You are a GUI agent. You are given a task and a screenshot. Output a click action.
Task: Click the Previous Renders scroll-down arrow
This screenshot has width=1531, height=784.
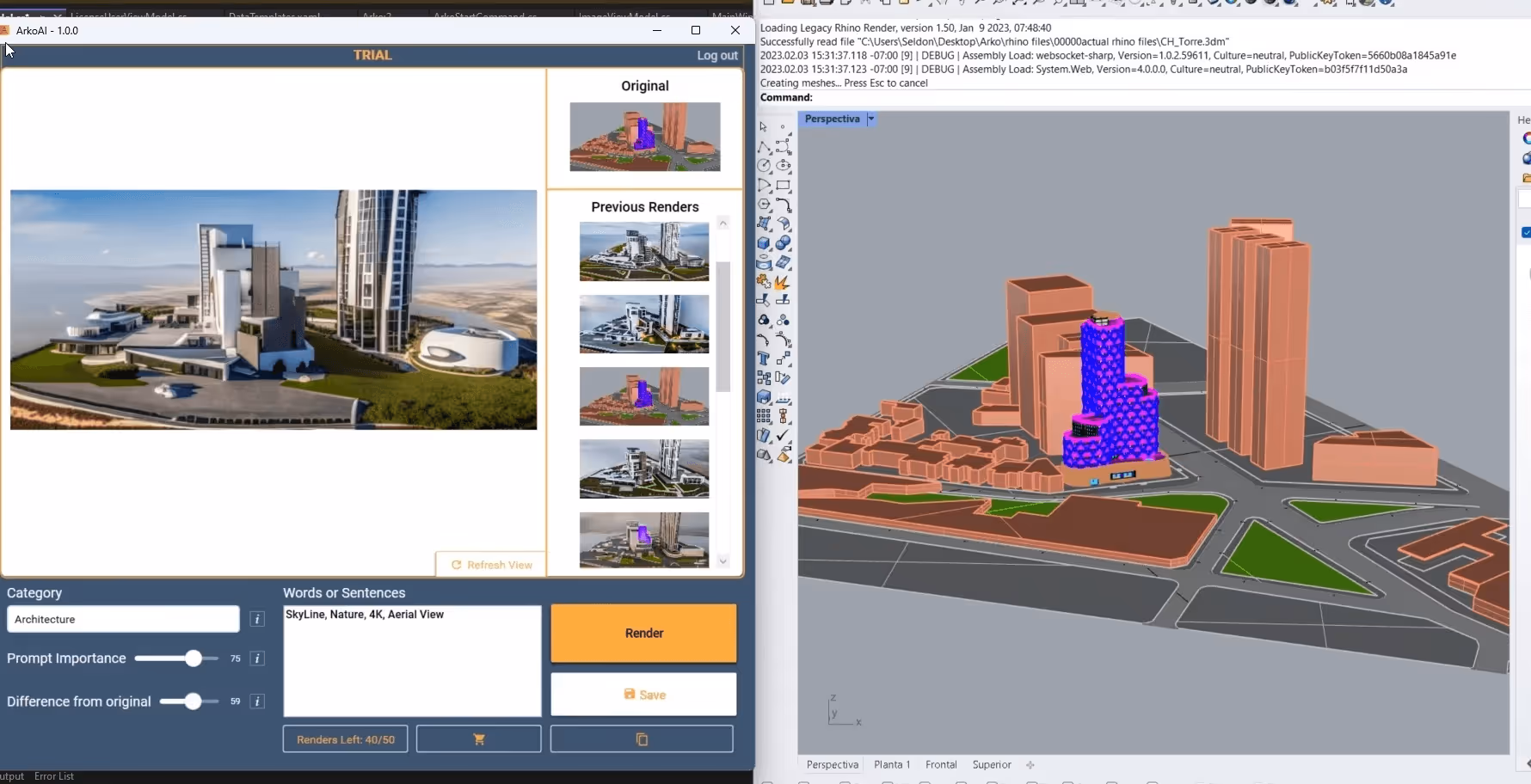coord(723,560)
